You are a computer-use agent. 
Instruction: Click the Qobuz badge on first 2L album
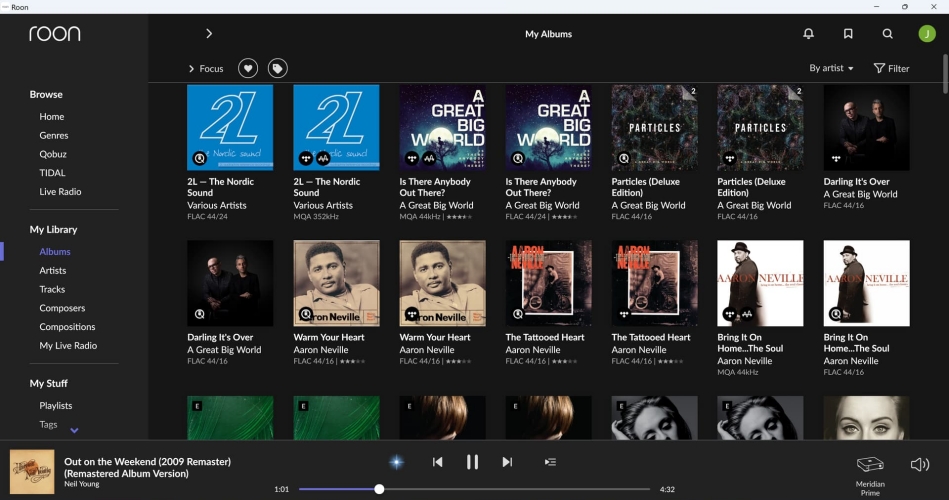coord(199,159)
